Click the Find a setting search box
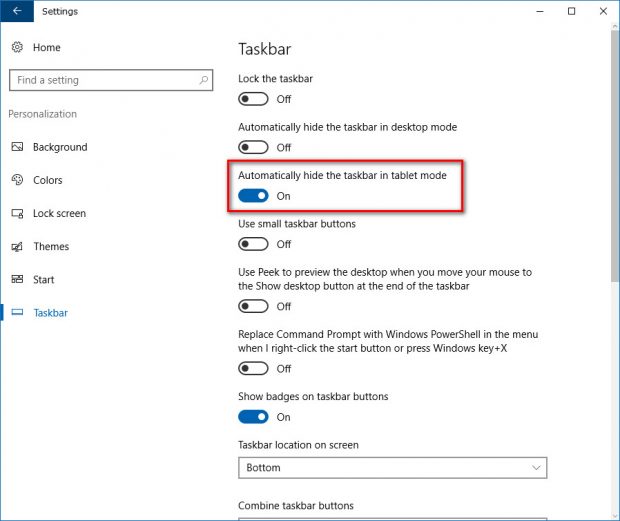Screen dimensions: 620x521 [111, 80]
